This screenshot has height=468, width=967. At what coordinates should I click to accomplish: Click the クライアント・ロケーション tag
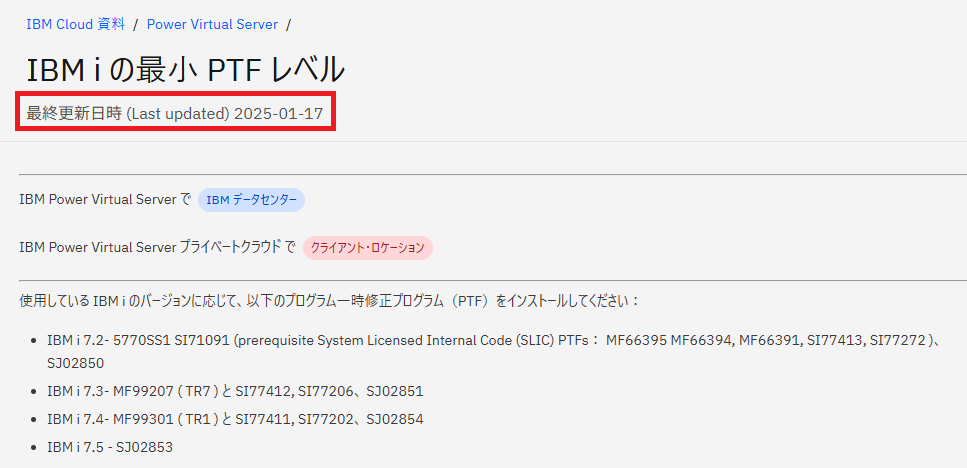click(x=368, y=248)
